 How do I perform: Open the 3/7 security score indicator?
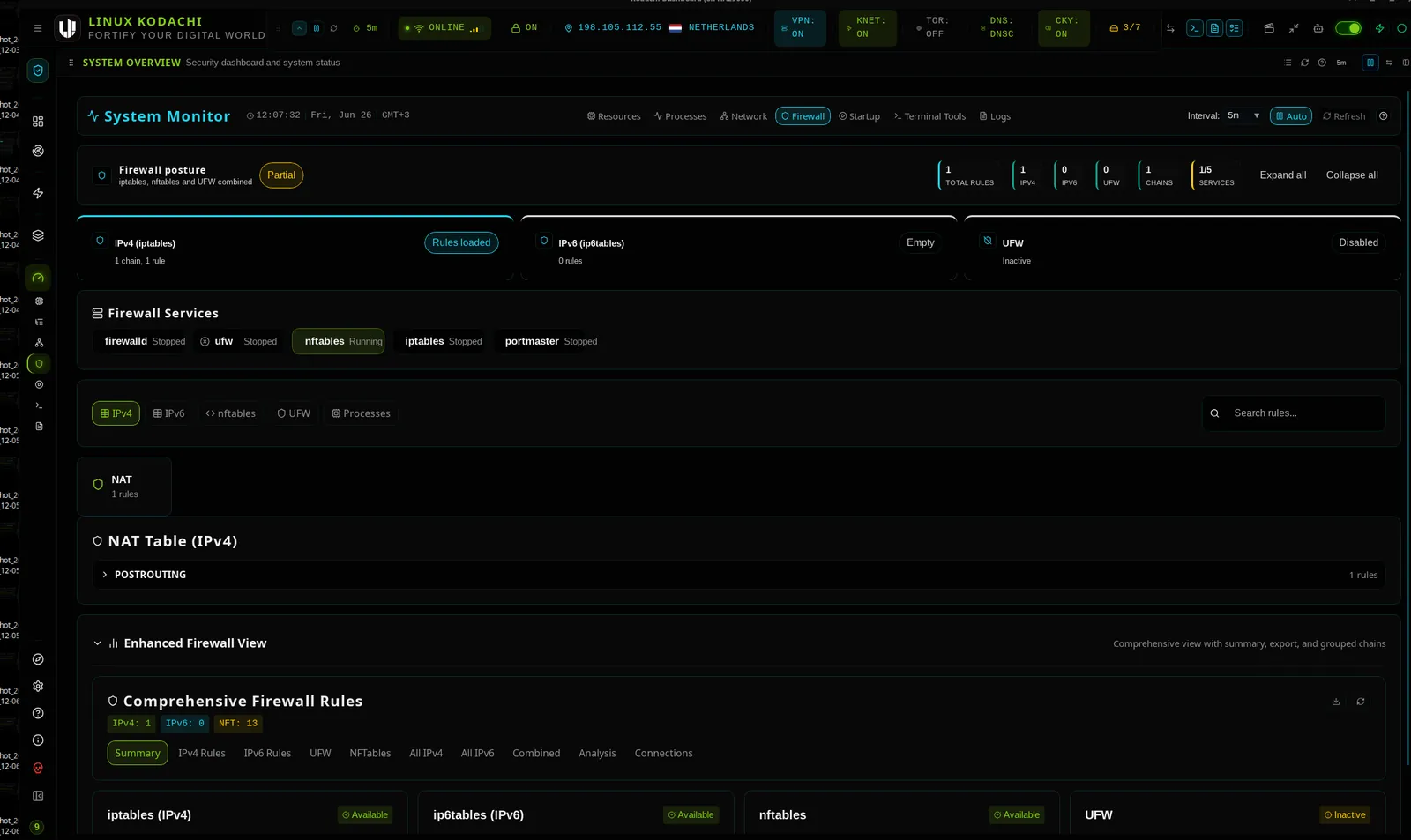(1125, 28)
